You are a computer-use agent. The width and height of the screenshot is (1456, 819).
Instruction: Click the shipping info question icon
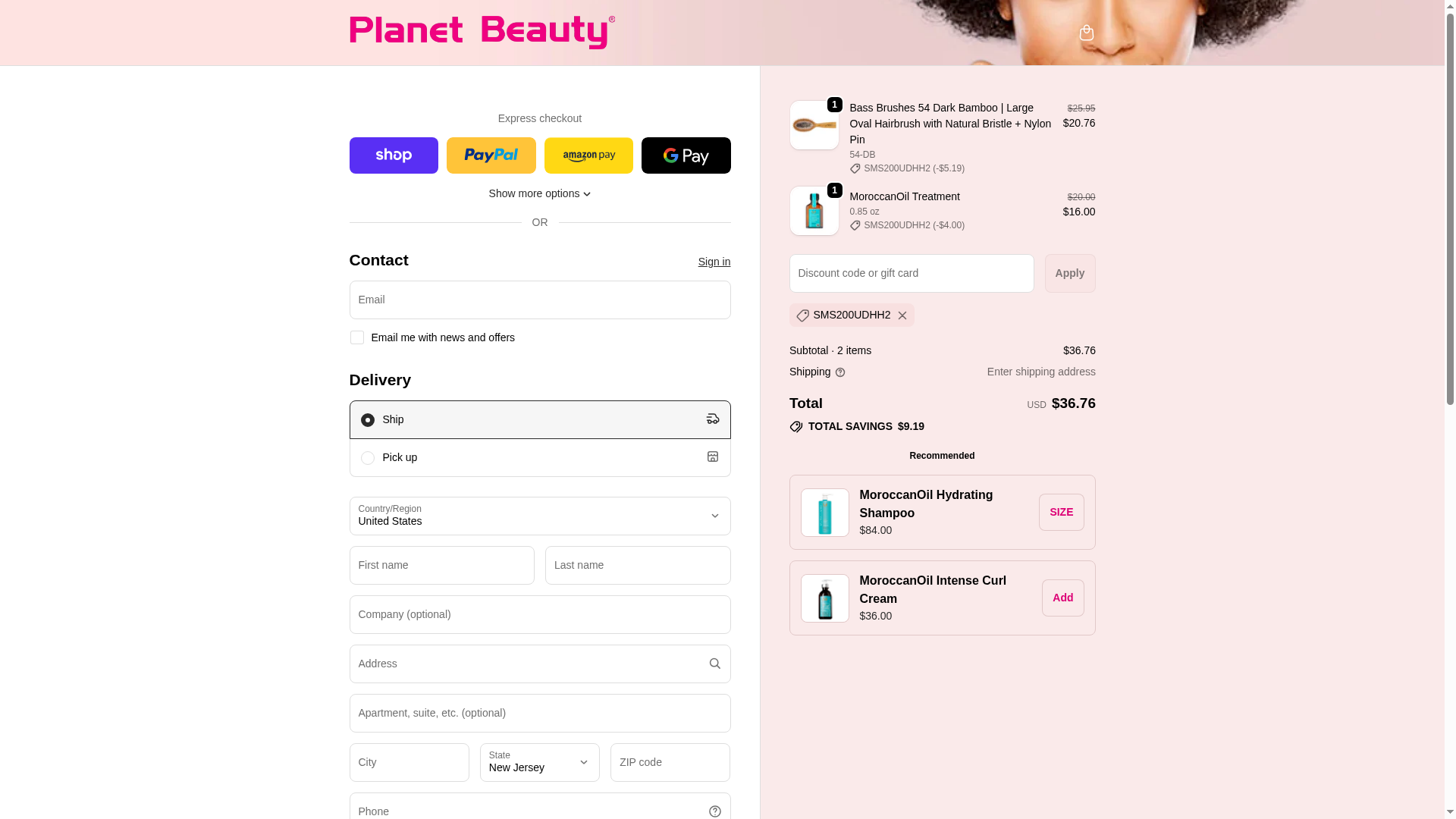coord(840,372)
